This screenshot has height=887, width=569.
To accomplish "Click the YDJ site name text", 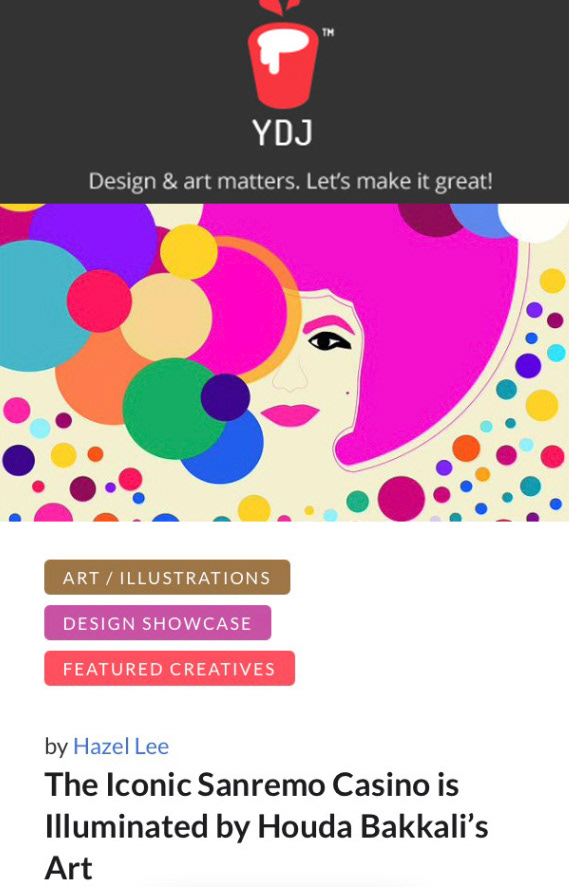I will coord(282,133).
